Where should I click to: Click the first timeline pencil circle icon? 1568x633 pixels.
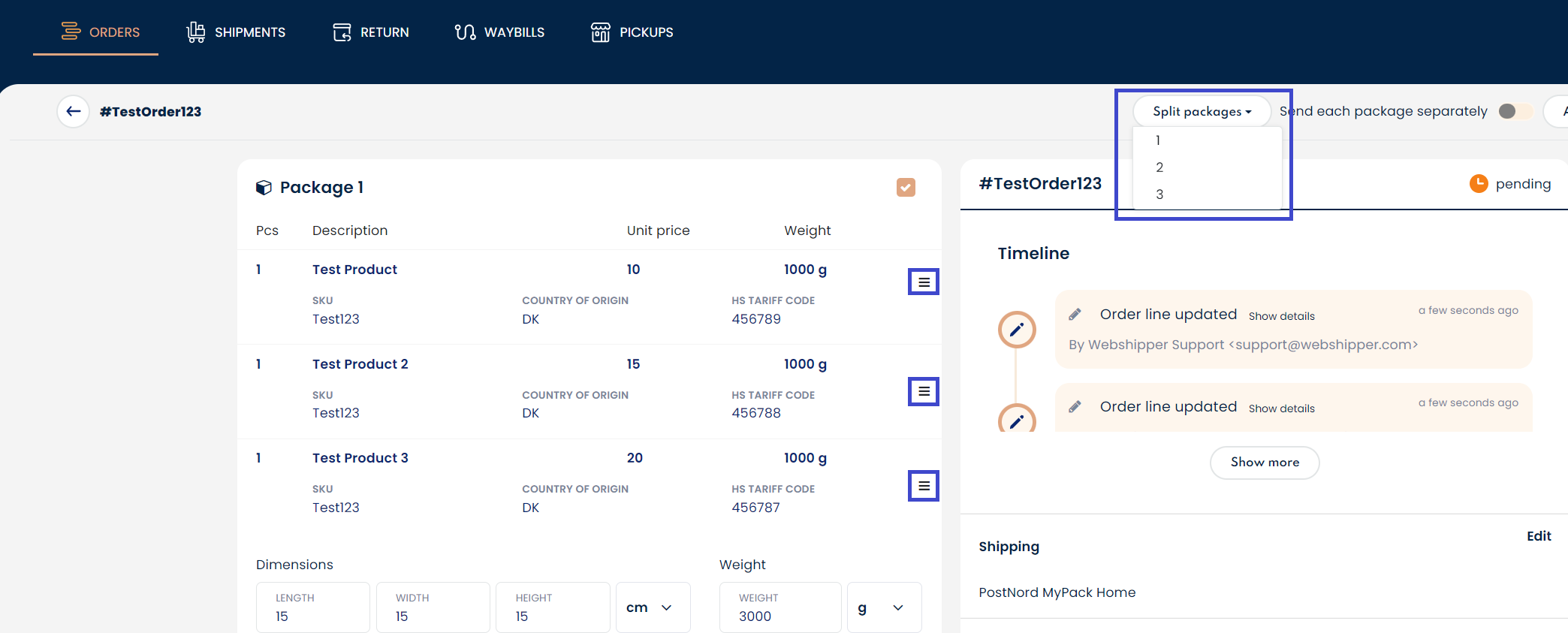[1017, 330]
